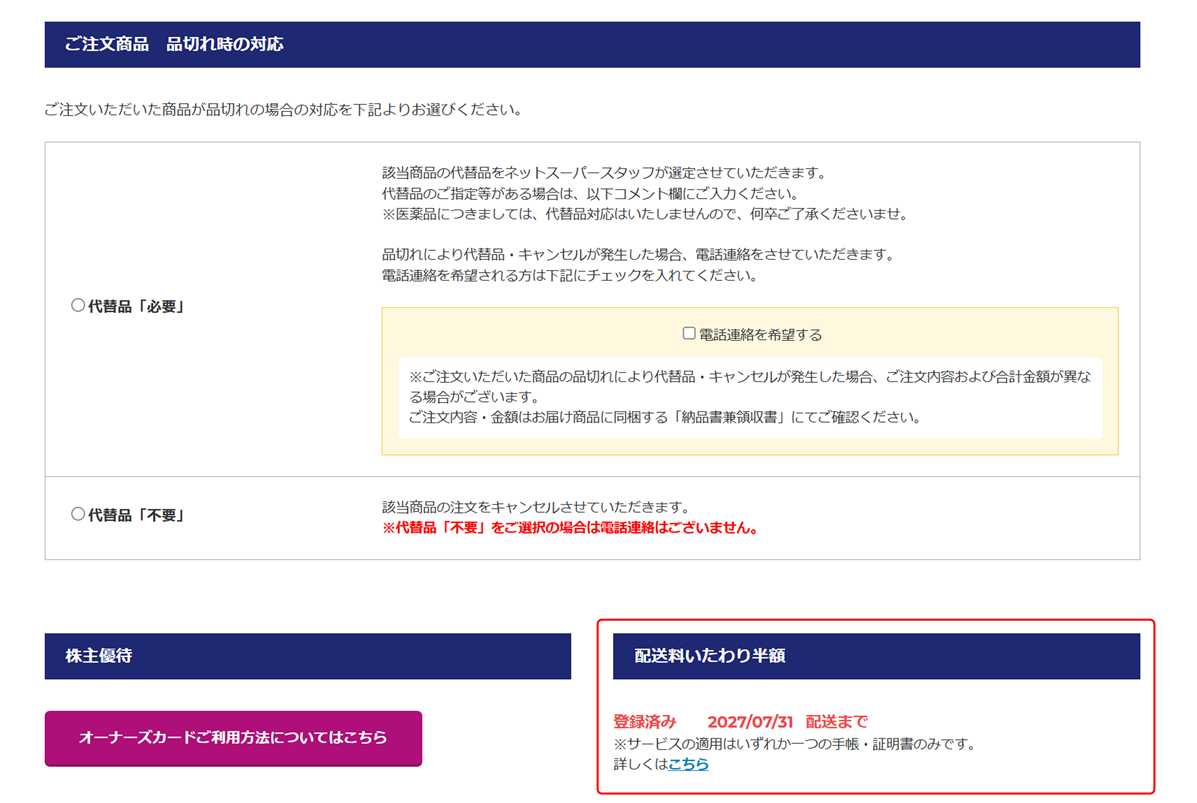
Task: Click the ネットスーパースタッフが選定 description line
Action: (x=604, y=172)
